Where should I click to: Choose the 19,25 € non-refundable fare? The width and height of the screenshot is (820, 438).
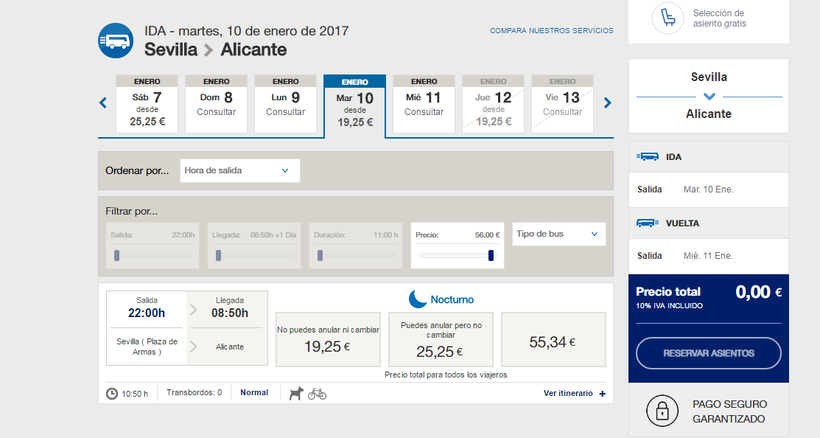tap(327, 340)
